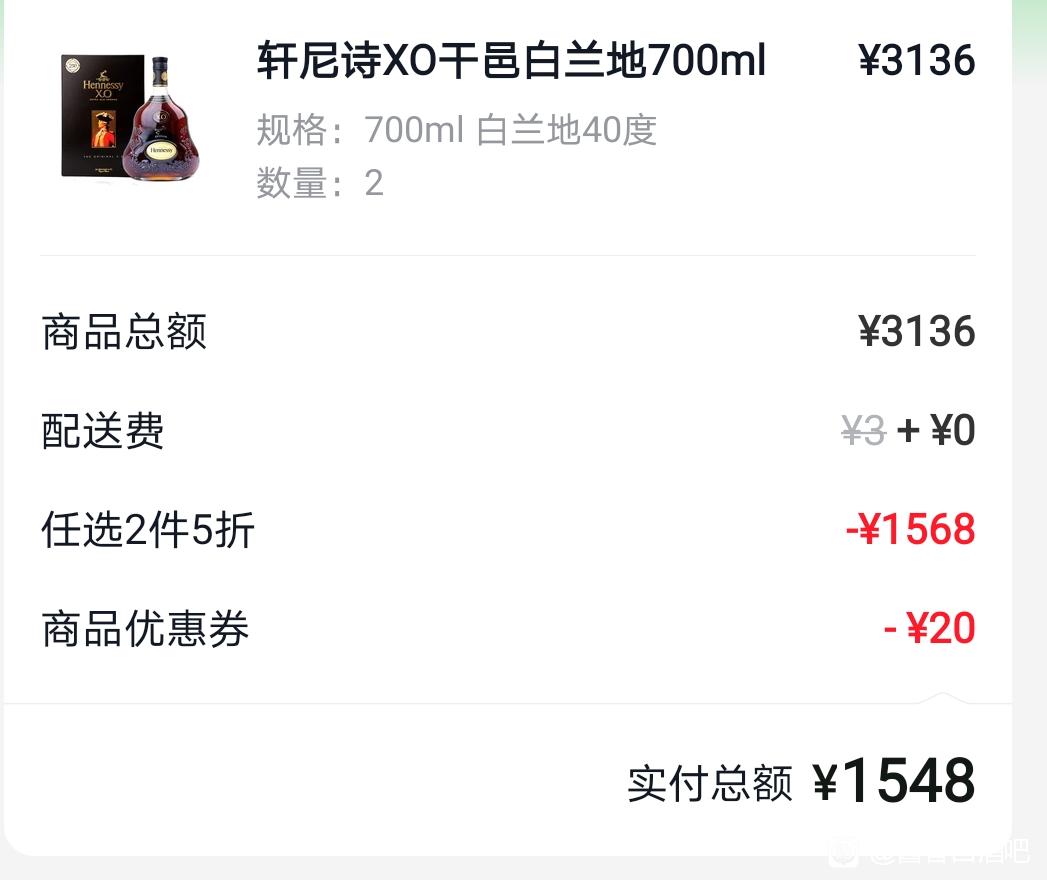Screen dimensions: 1047x880
Task: Tap the final total ¥1548
Action: click(894, 780)
